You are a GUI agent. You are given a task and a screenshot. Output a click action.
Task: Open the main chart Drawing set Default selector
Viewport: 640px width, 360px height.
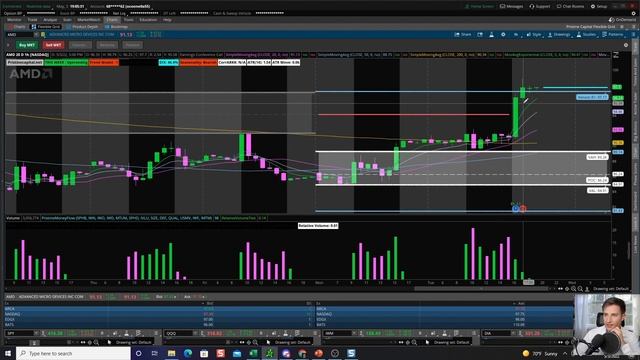(611, 289)
